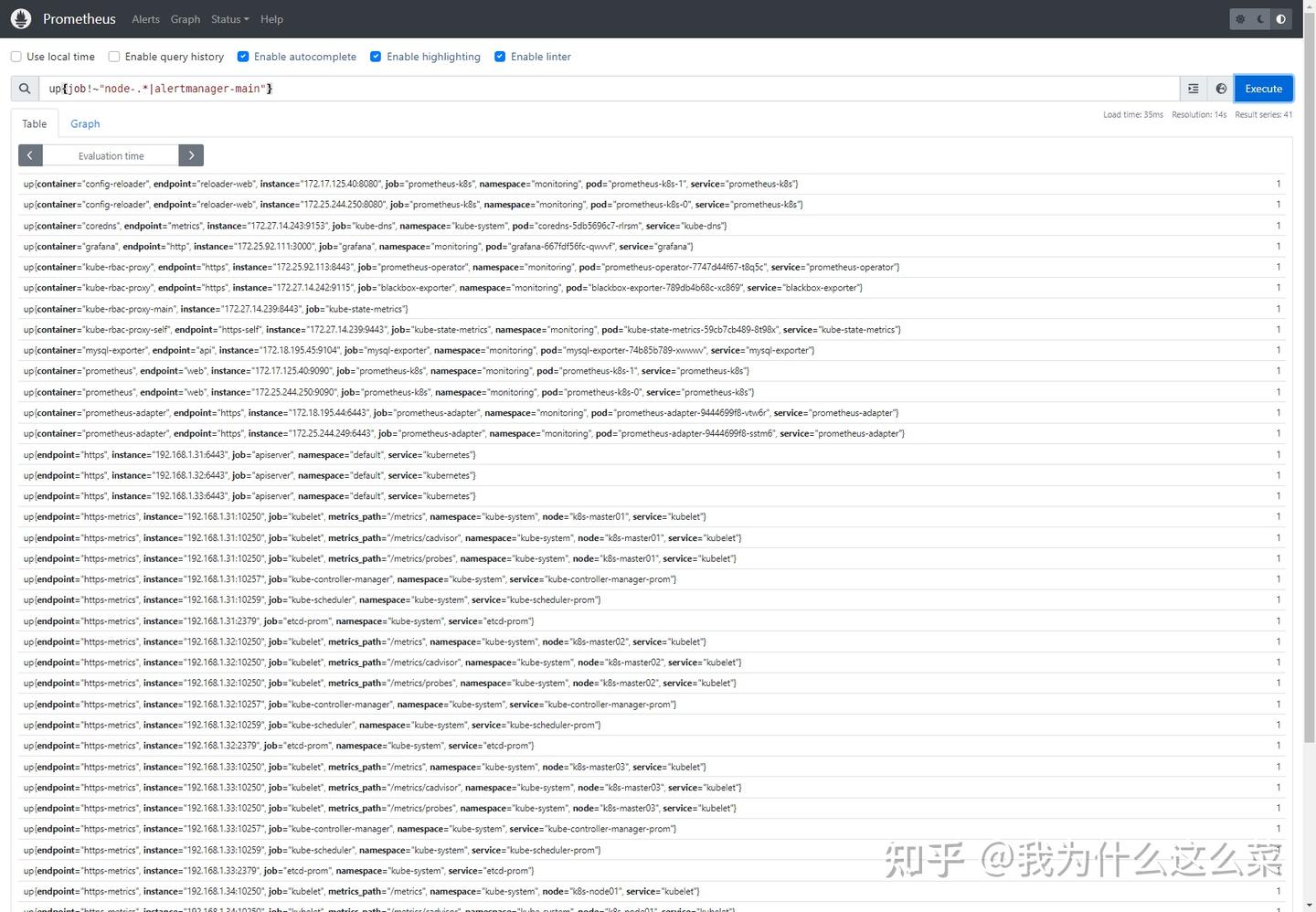Switch to the Graph tab
The width and height of the screenshot is (1316, 912).
(85, 123)
